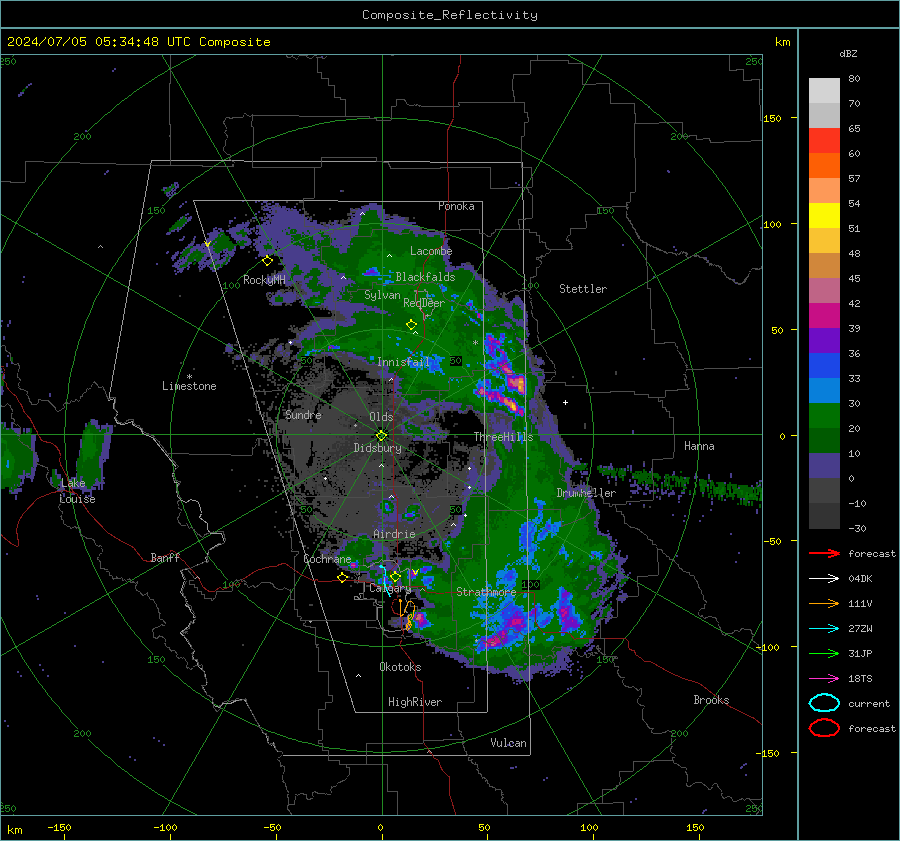Click the Sundre label
The image size is (900, 841).
(303, 415)
